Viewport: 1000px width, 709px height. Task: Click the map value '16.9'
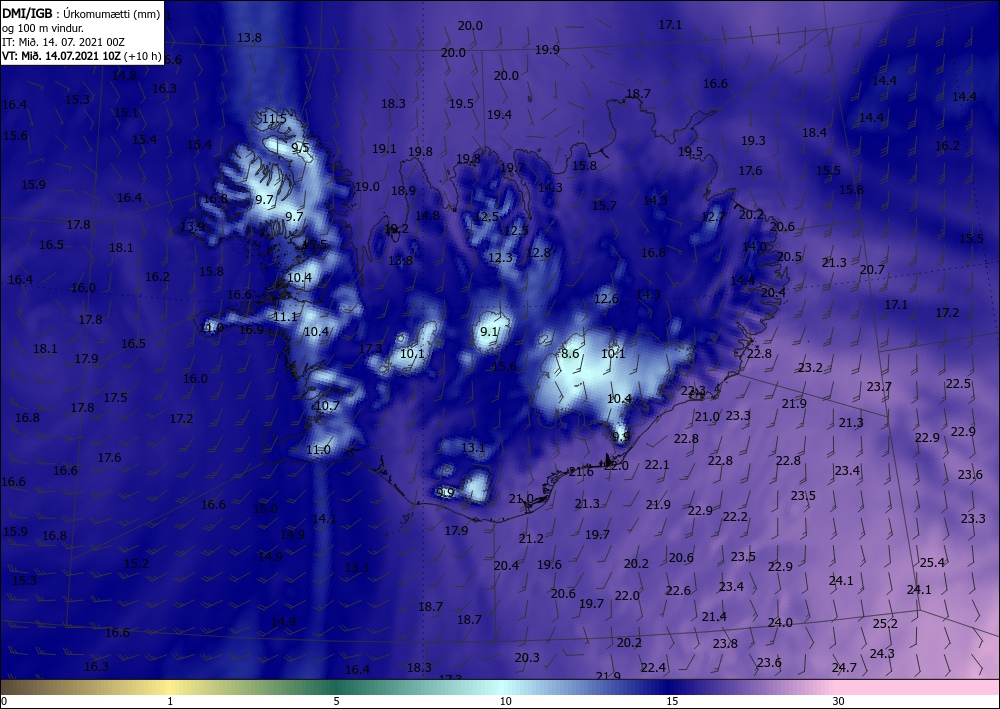click(x=251, y=330)
